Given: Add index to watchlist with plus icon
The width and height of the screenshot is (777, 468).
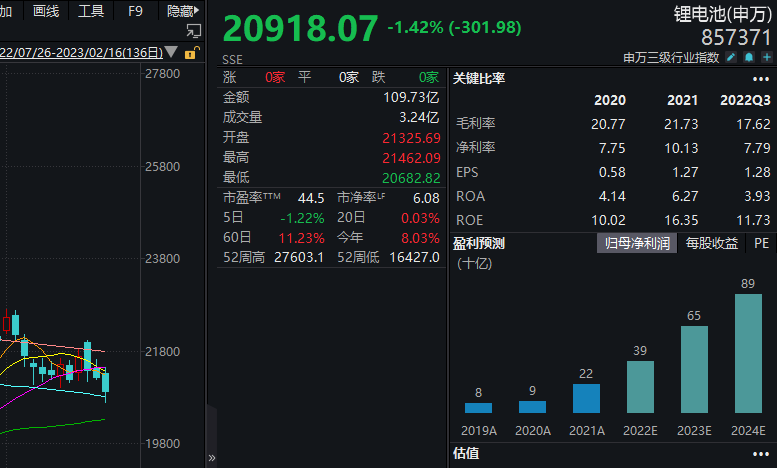Looking at the screenshot, I should click(x=767, y=58).
